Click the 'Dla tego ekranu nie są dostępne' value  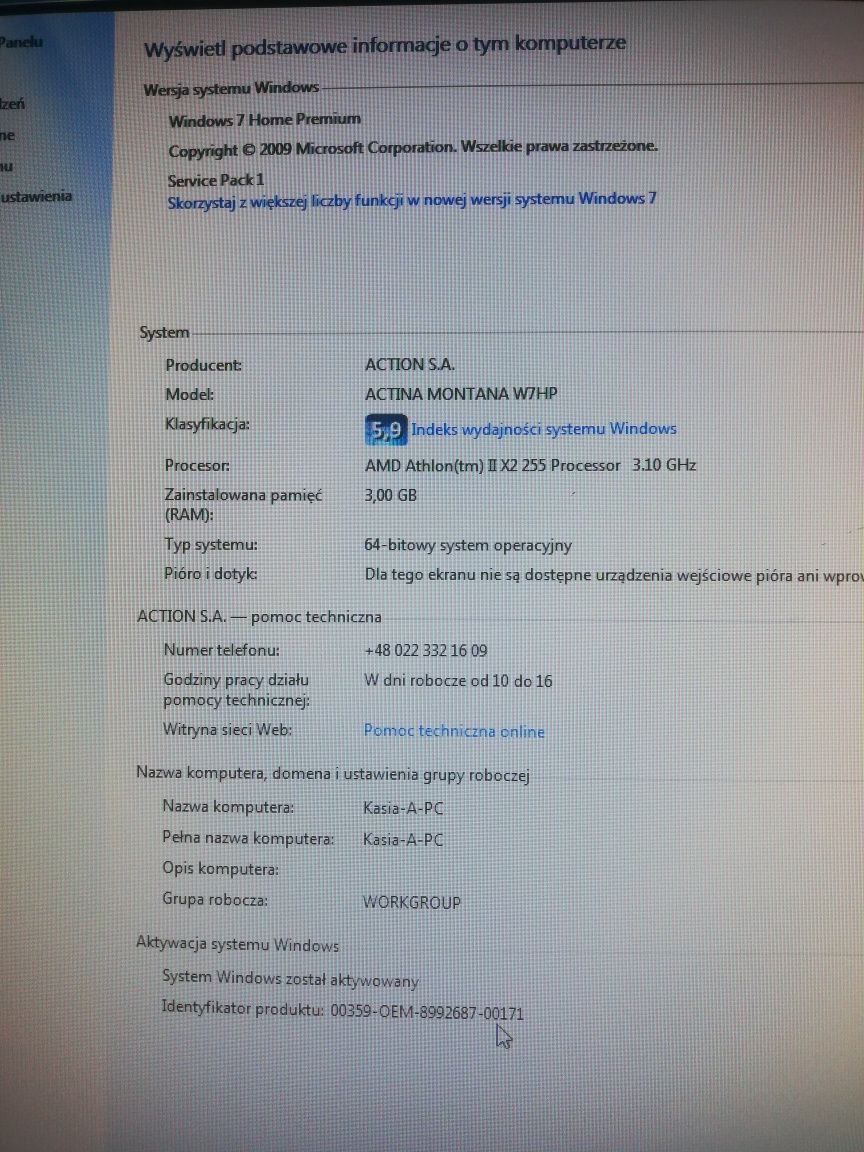pyautogui.click(x=614, y=575)
